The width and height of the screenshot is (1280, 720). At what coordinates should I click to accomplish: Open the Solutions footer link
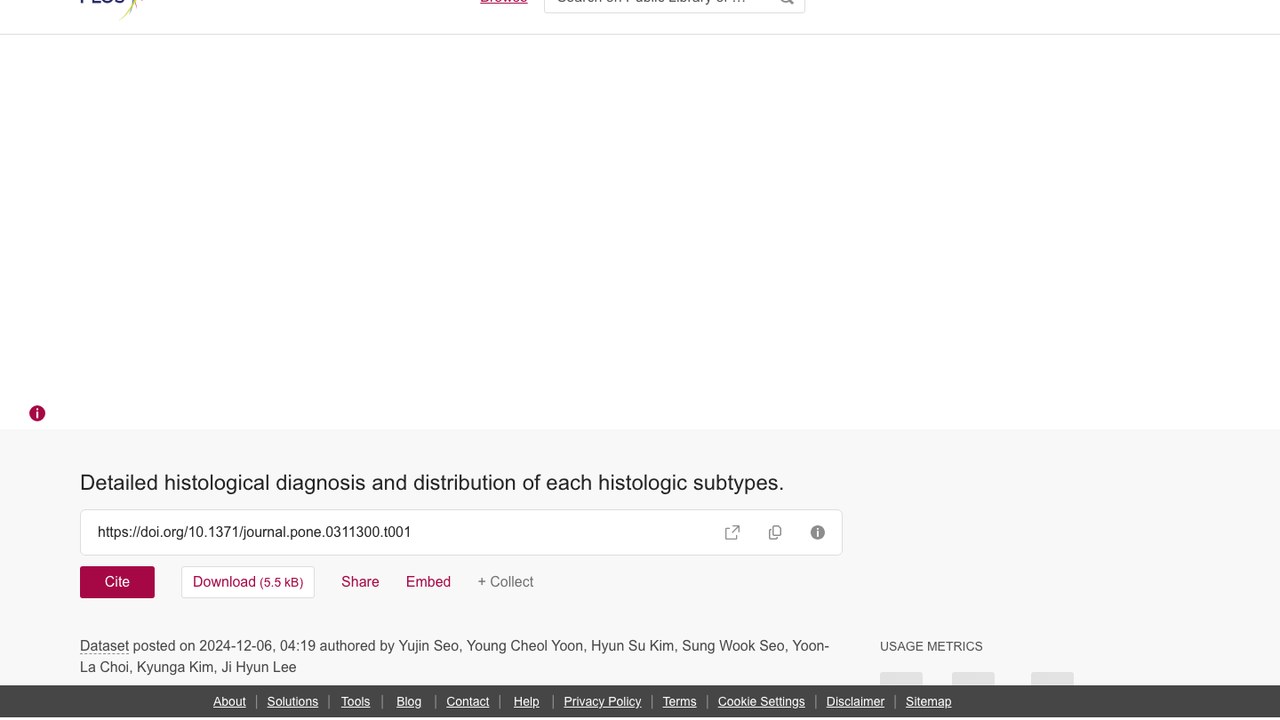[x=292, y=701]
